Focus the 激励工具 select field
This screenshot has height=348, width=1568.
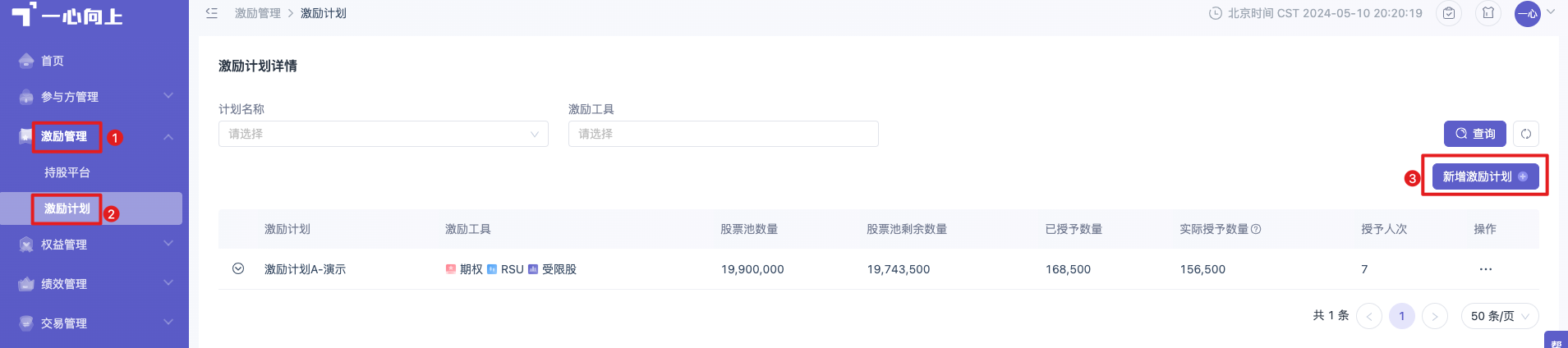pyautogui.click(x=724, y=134)
